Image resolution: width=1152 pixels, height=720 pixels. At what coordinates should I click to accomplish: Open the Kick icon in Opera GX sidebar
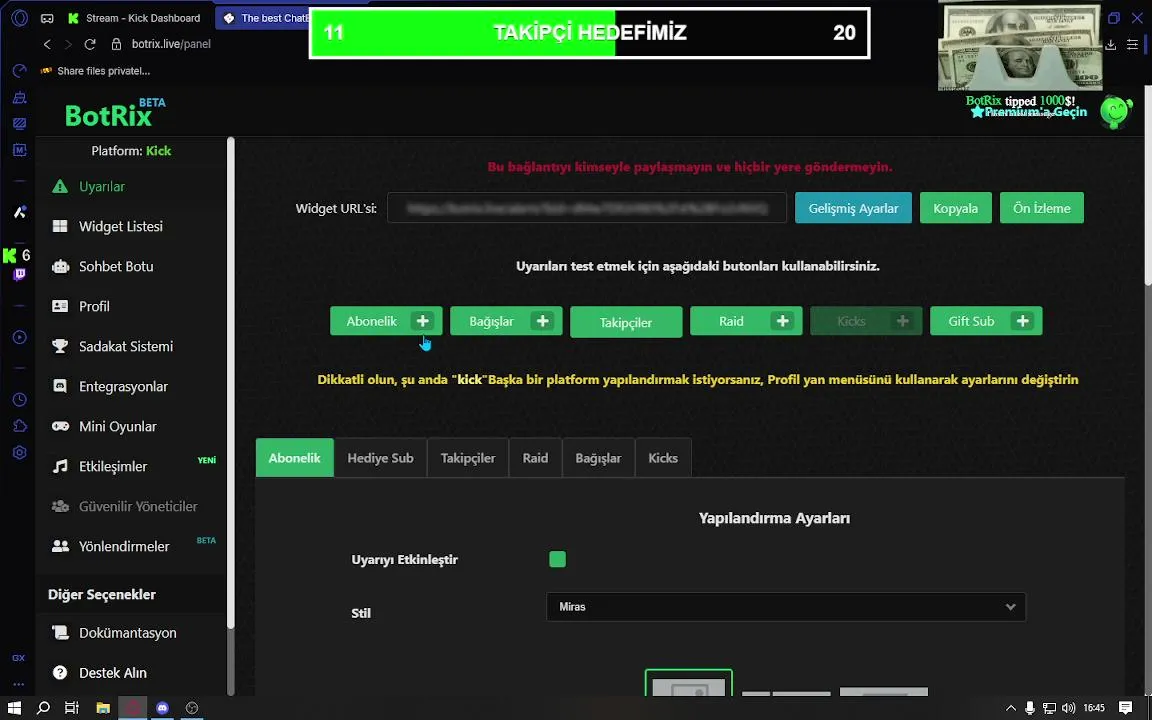[10, 256]
